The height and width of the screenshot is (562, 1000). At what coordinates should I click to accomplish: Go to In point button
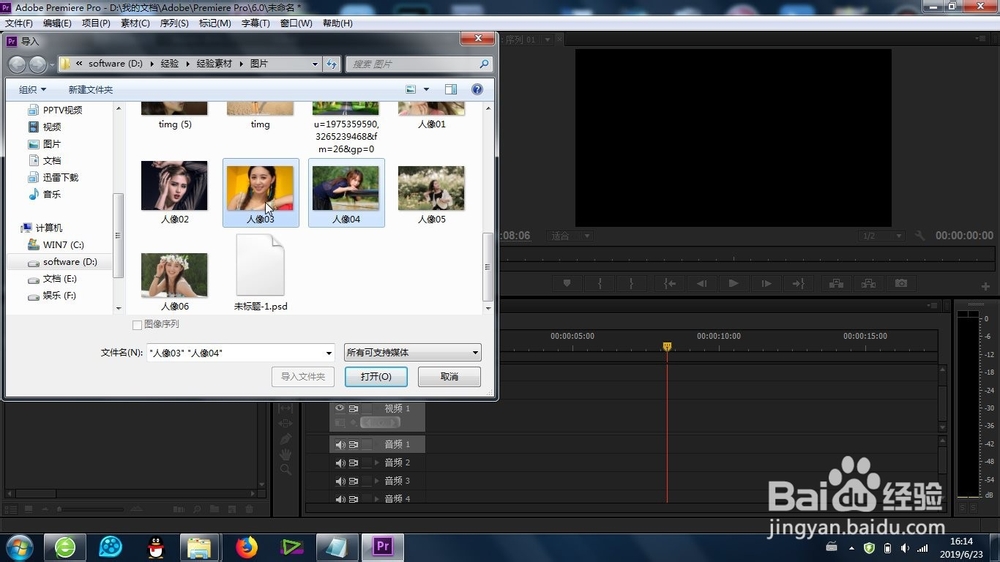[x=669, y=283]
